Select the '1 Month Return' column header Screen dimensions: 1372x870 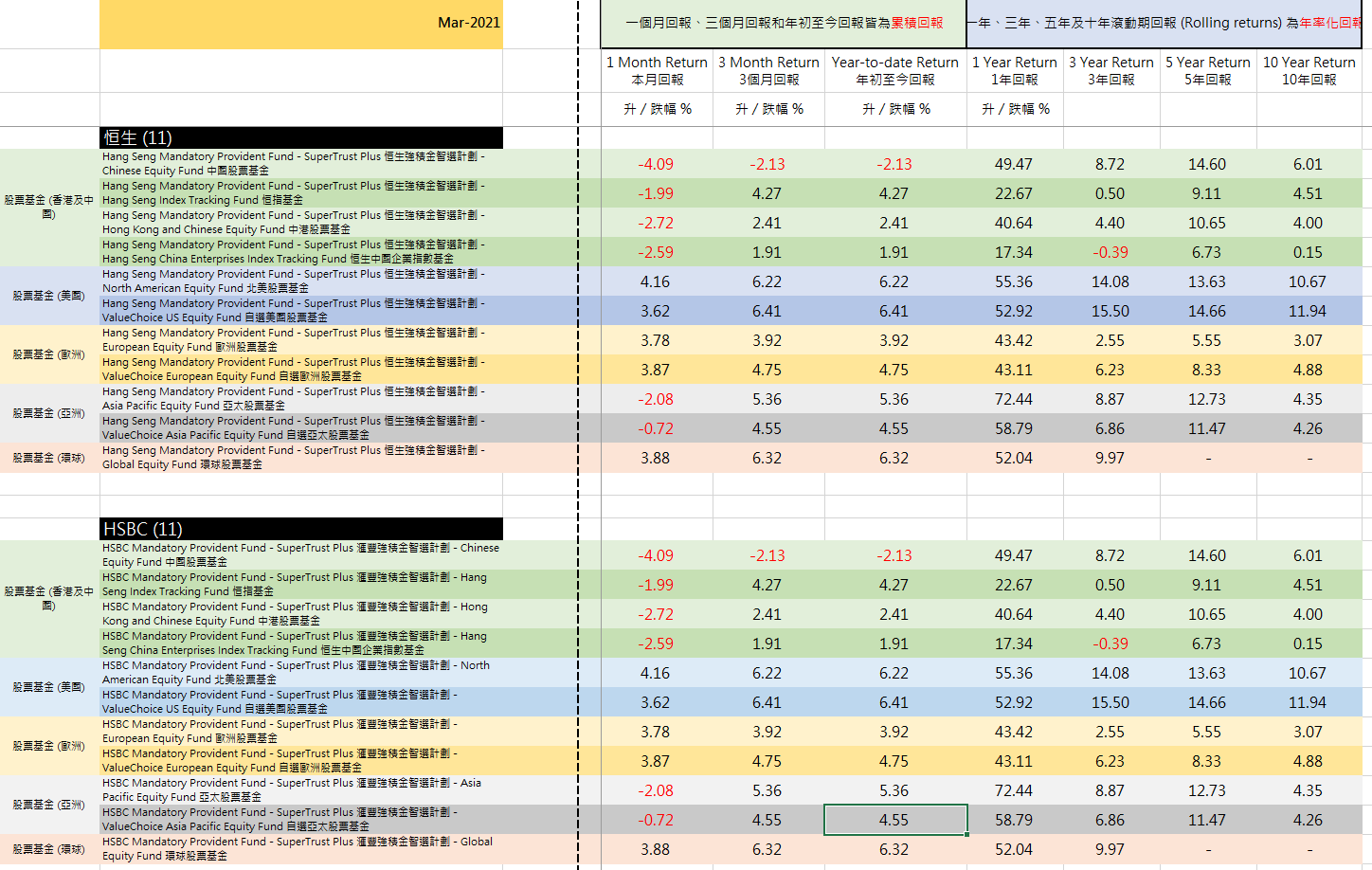(657, 71)
